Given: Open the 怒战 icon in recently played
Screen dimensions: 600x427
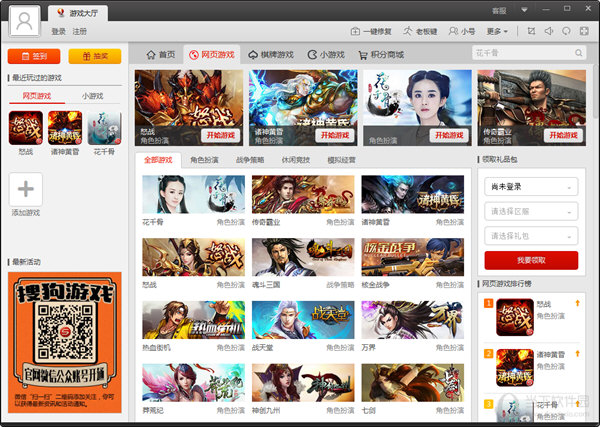Looking at the screenshot, I should click(x=26, y=128).
